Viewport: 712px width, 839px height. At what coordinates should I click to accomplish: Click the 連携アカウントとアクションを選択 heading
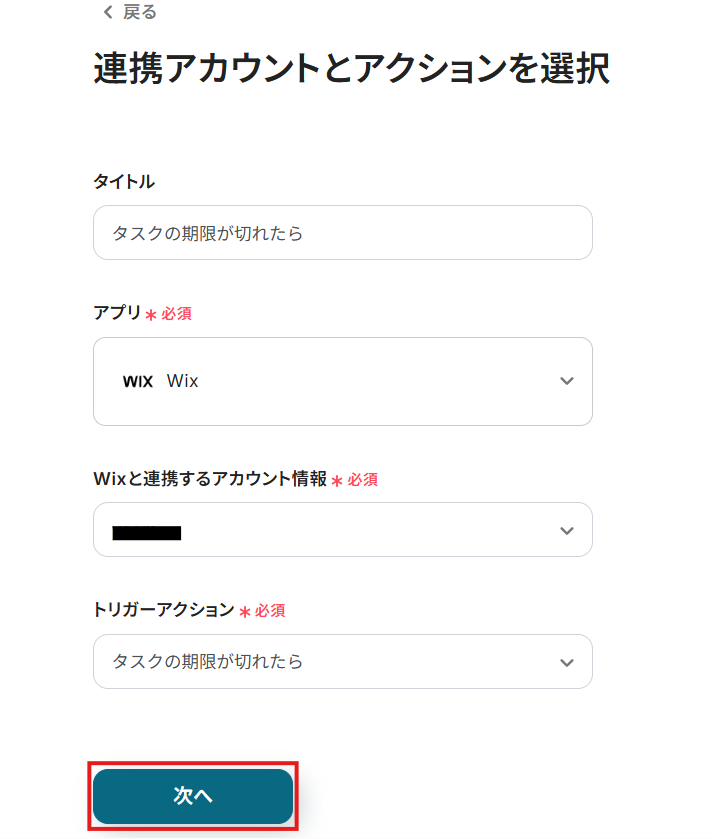(351, 69)
